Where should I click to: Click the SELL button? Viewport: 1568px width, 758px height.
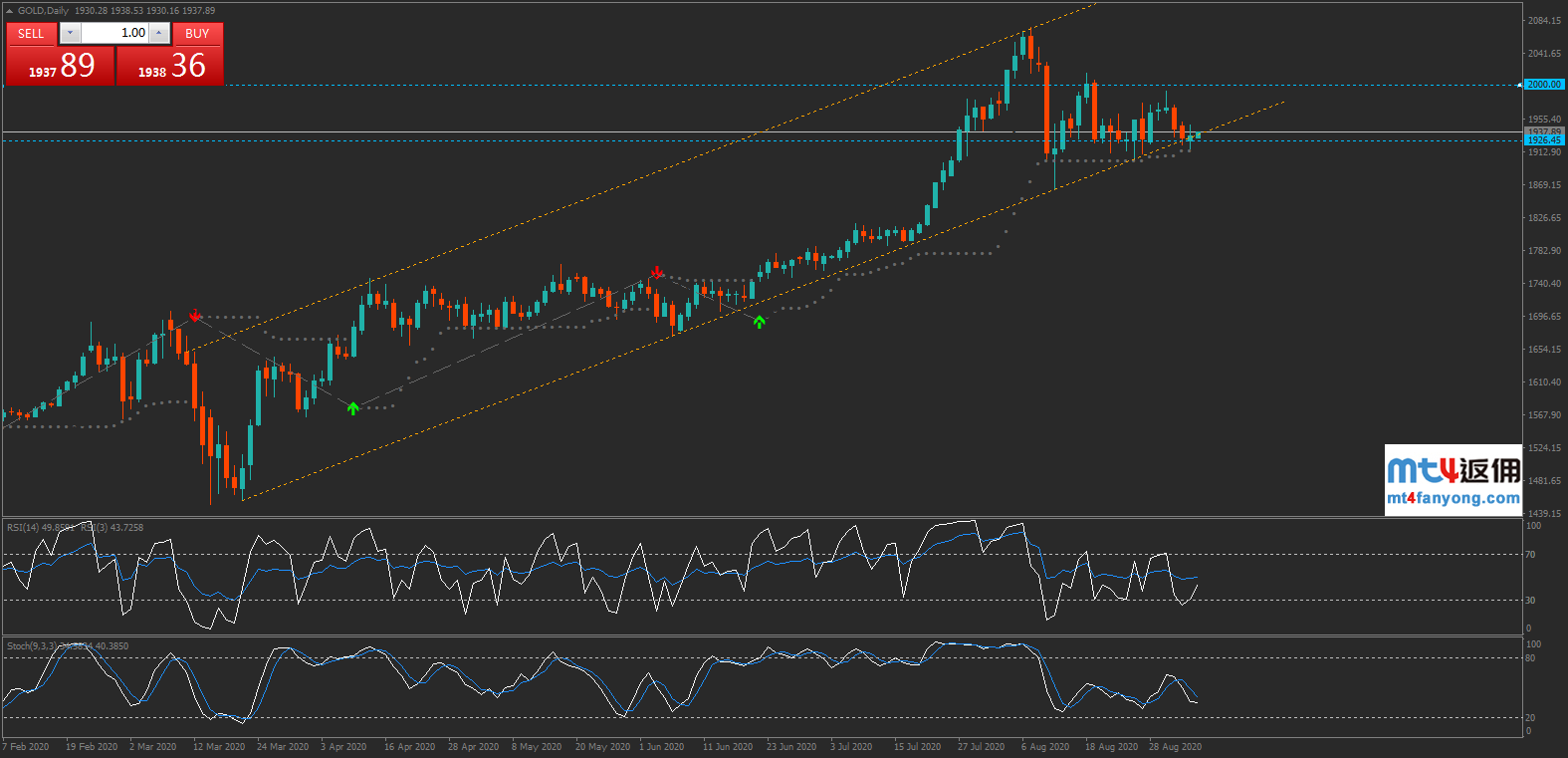coord(31,33)
